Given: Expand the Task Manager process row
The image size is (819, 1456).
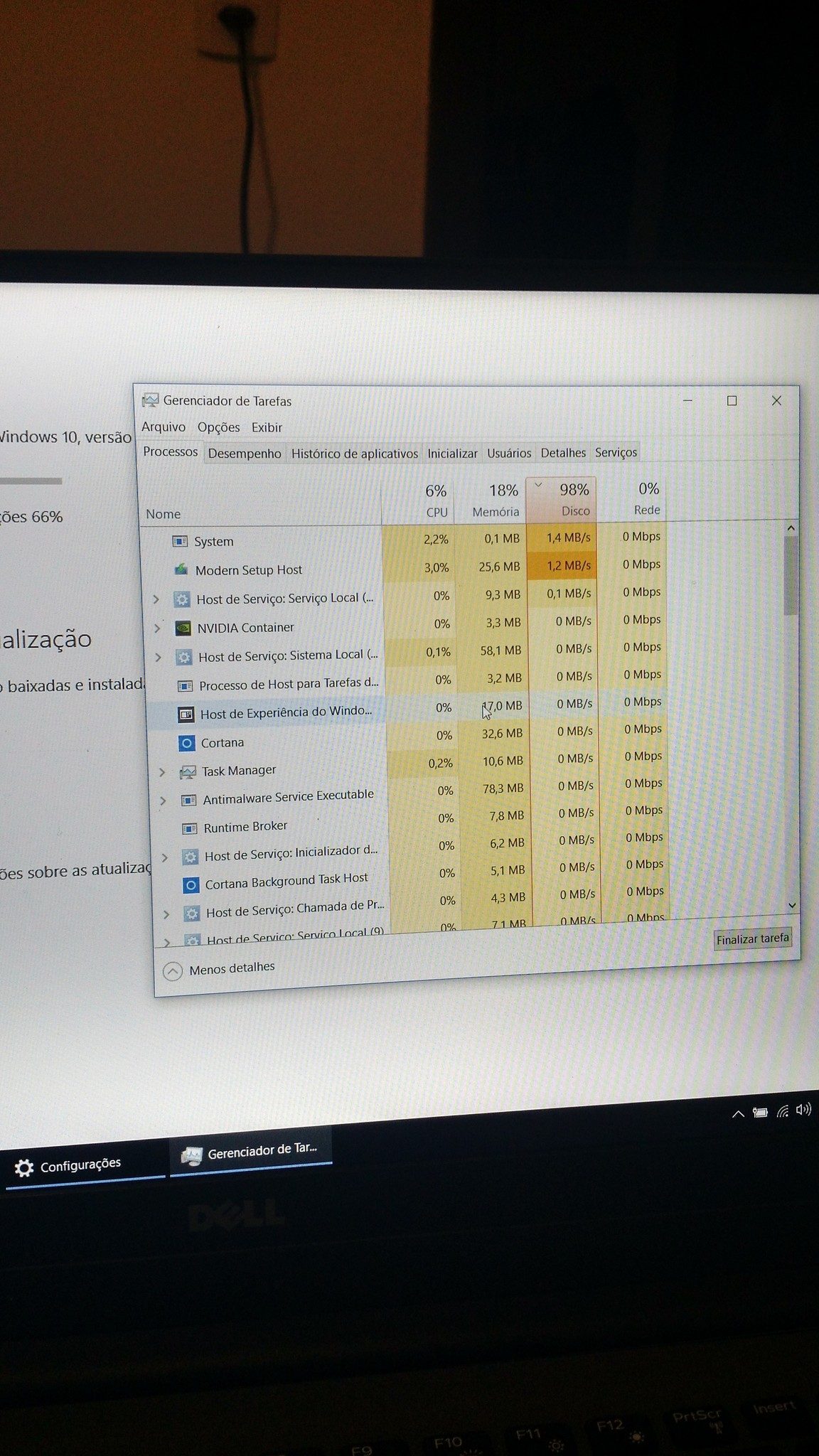Looking at the screenshot, I should click(162, 773).
